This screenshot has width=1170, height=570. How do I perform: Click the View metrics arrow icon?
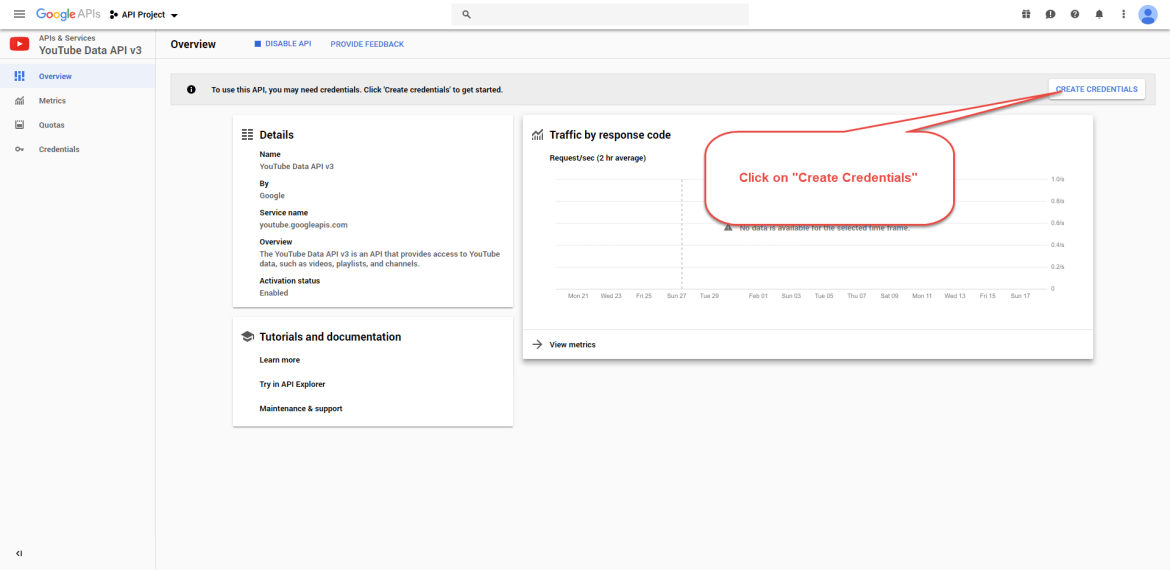(537, 345)
